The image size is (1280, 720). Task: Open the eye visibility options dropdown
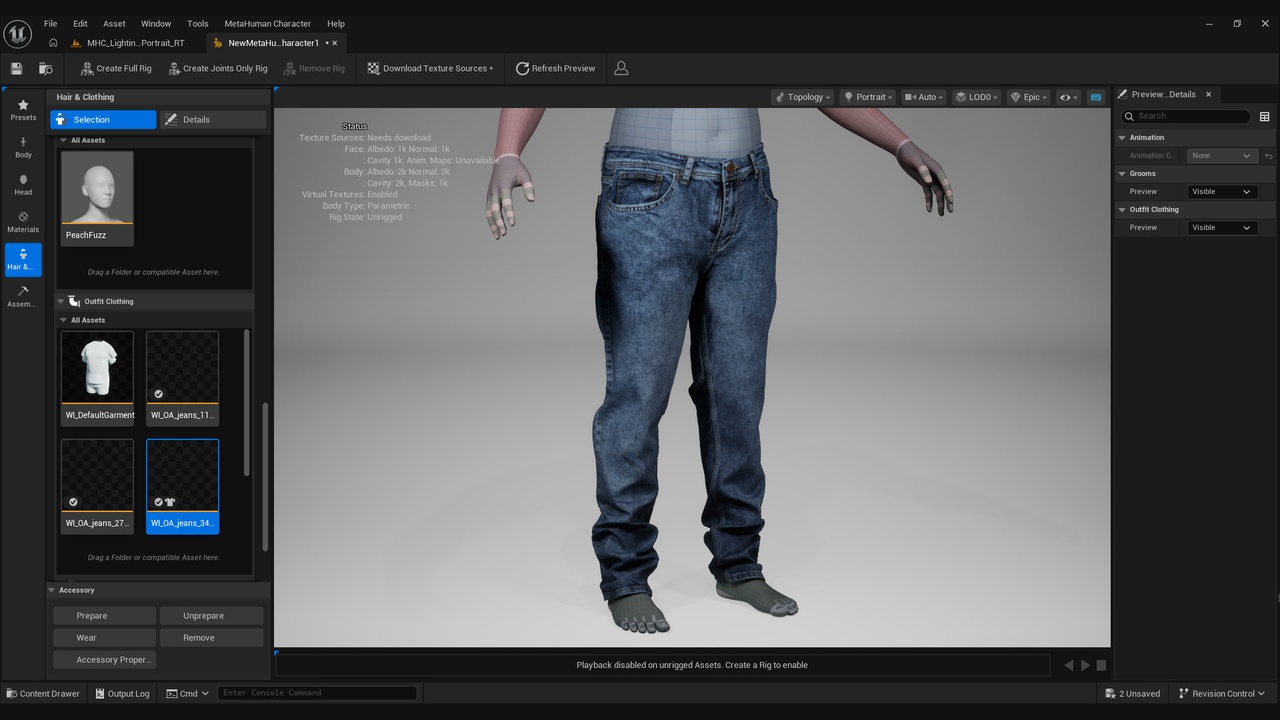pos(1069,97)
